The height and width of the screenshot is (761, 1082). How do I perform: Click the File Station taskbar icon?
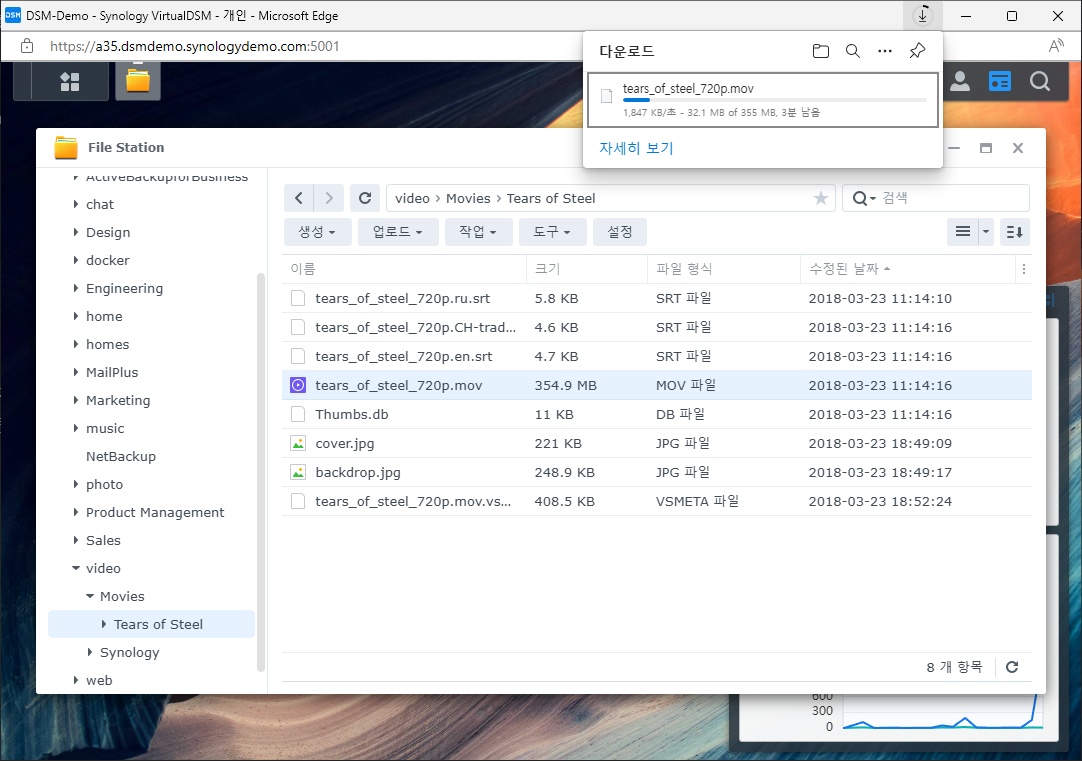[x=138, y=80]
